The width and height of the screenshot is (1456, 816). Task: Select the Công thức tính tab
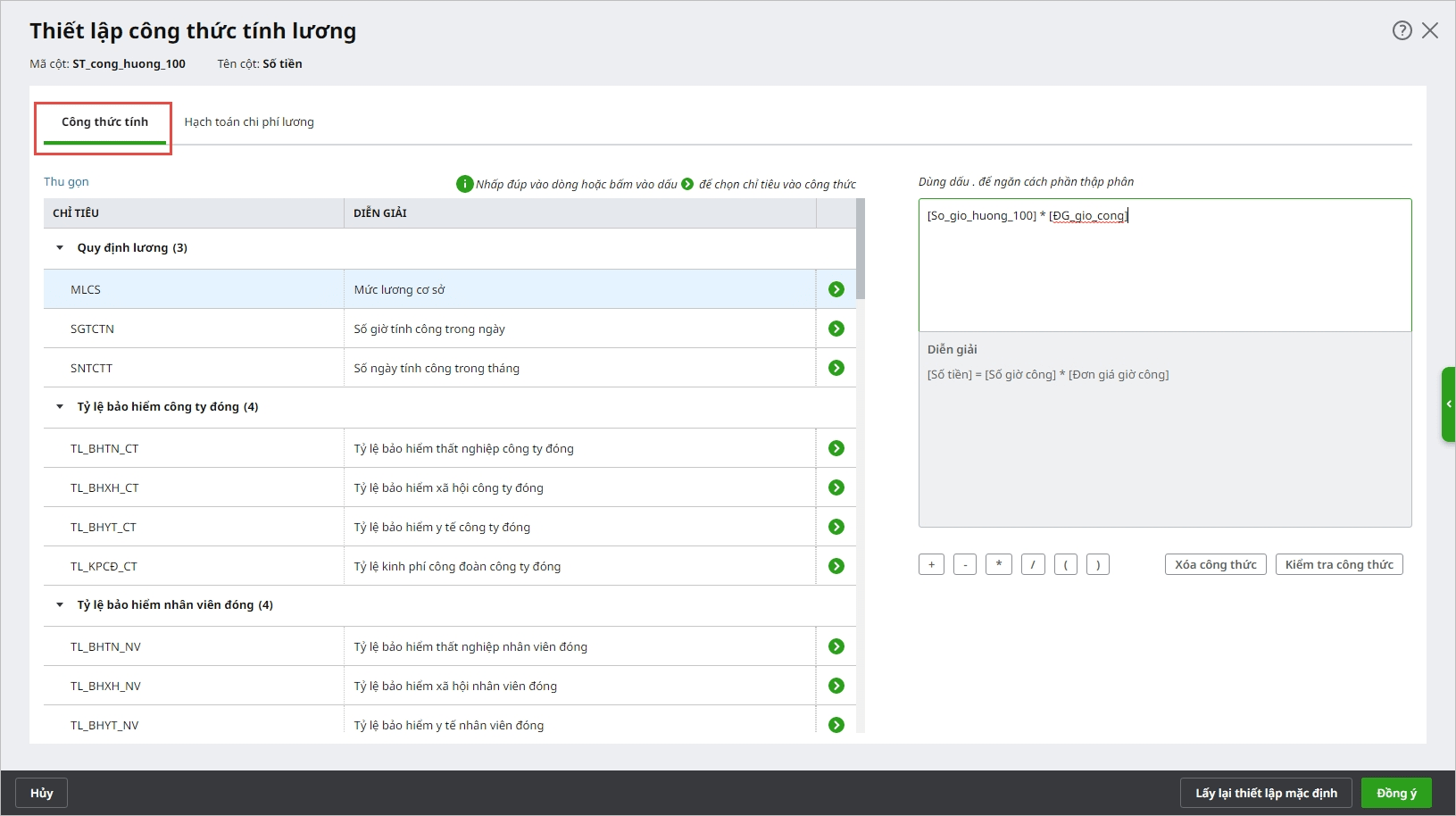pyautogui.click(x=104, y=122)
